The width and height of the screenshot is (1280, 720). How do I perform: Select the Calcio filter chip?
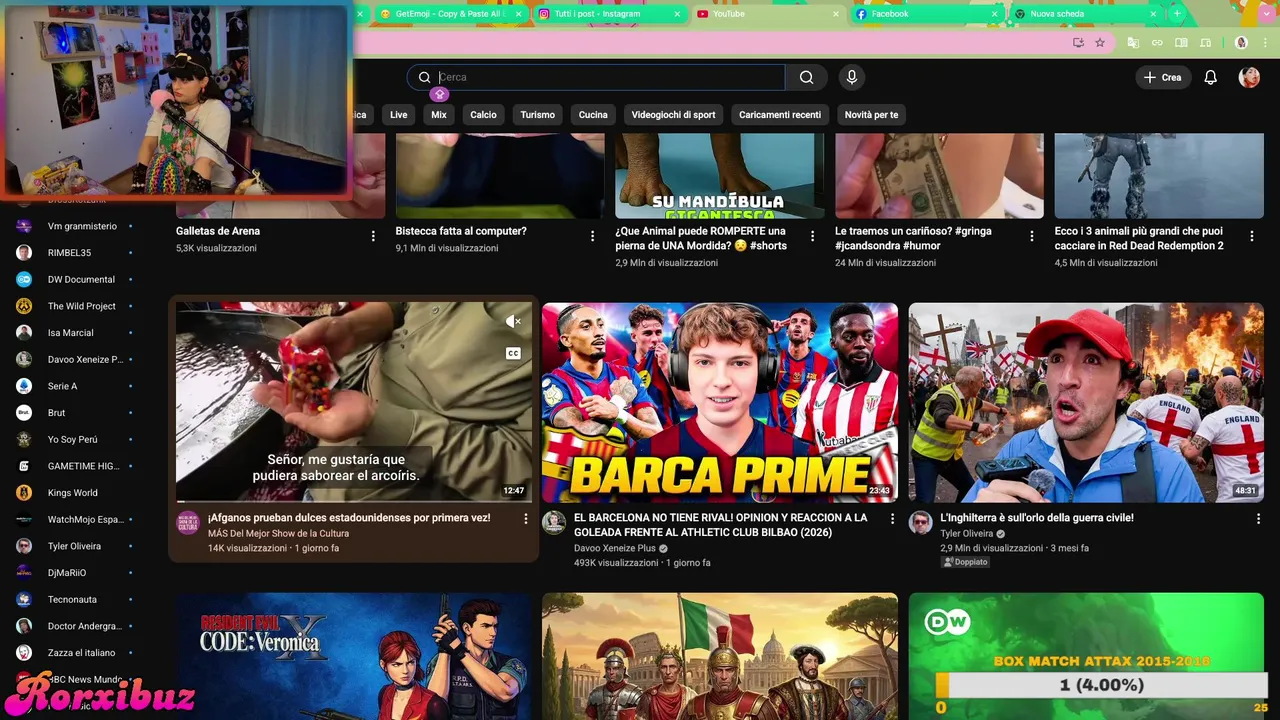coord(483,115)
